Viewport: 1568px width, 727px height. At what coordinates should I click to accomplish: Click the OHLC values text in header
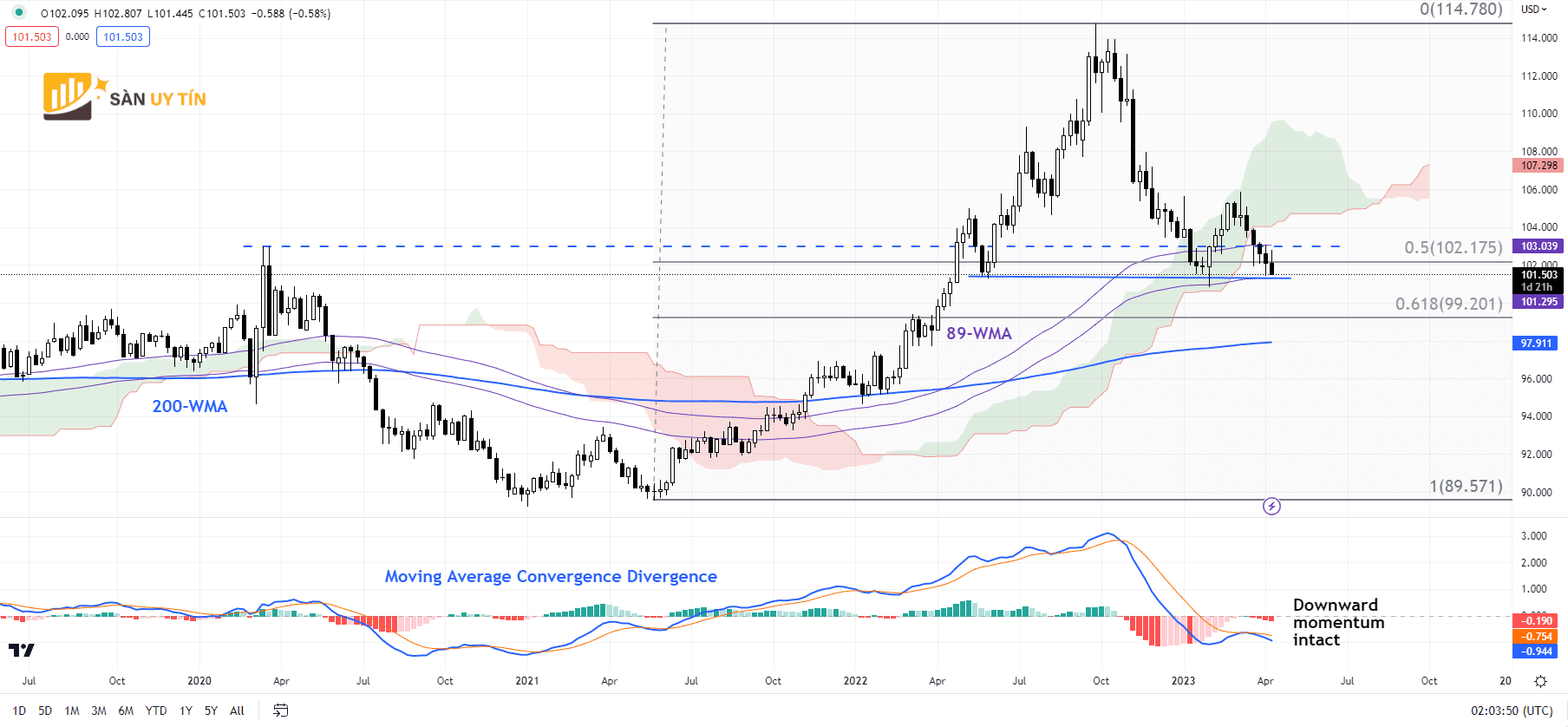186,13
